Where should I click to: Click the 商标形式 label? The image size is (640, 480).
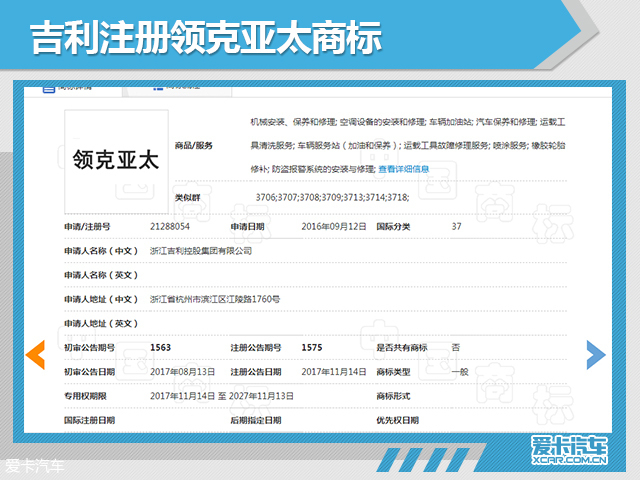pos(393,396)
